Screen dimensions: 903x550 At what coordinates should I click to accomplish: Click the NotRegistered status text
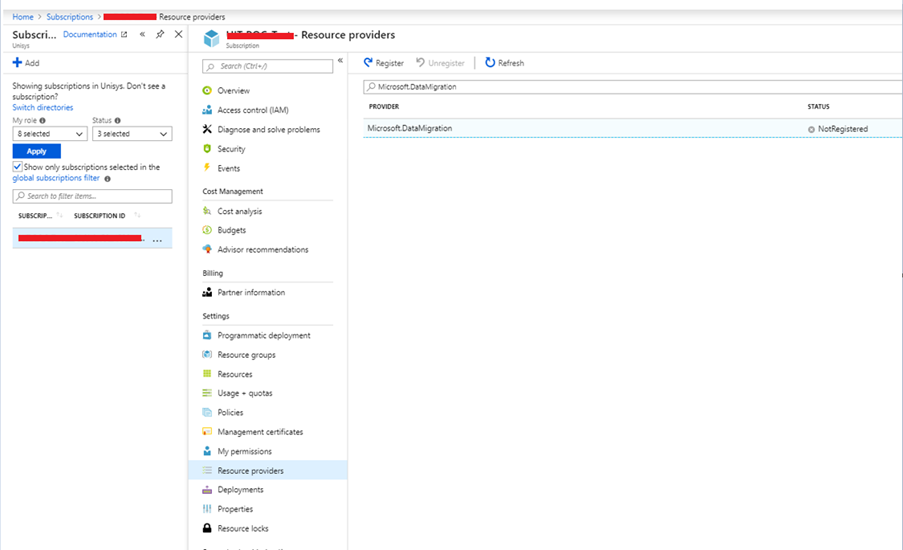[x=843, y=129]
